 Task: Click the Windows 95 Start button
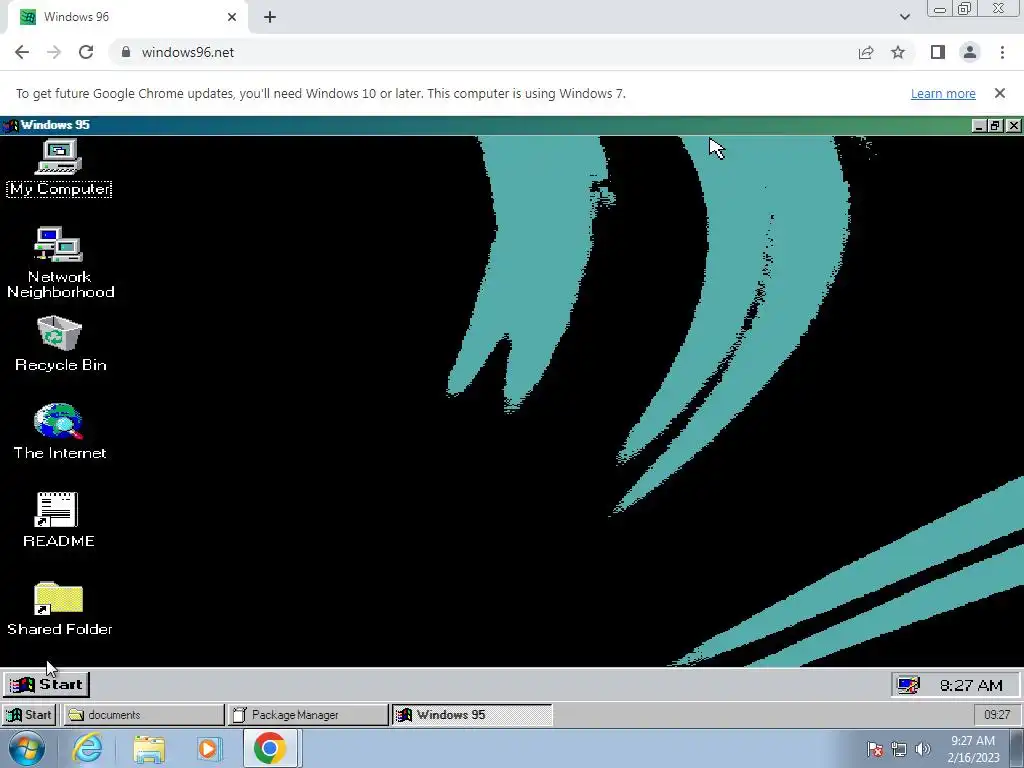(46, 684)
